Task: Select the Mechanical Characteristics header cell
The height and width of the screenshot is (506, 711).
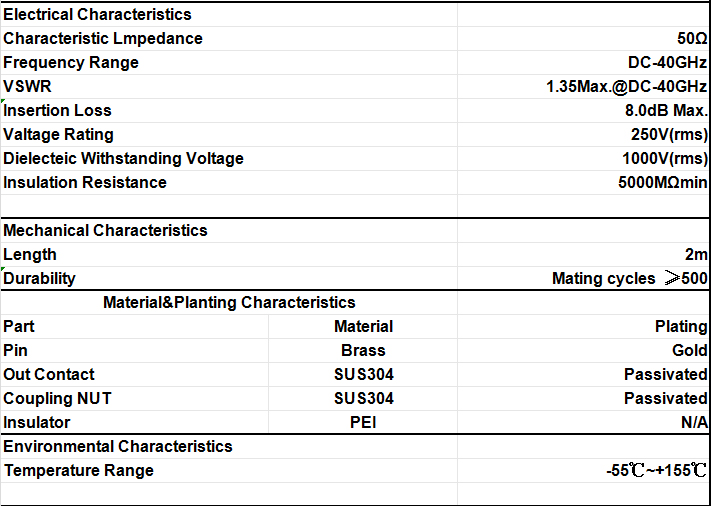Action: (x=229, y=230)
